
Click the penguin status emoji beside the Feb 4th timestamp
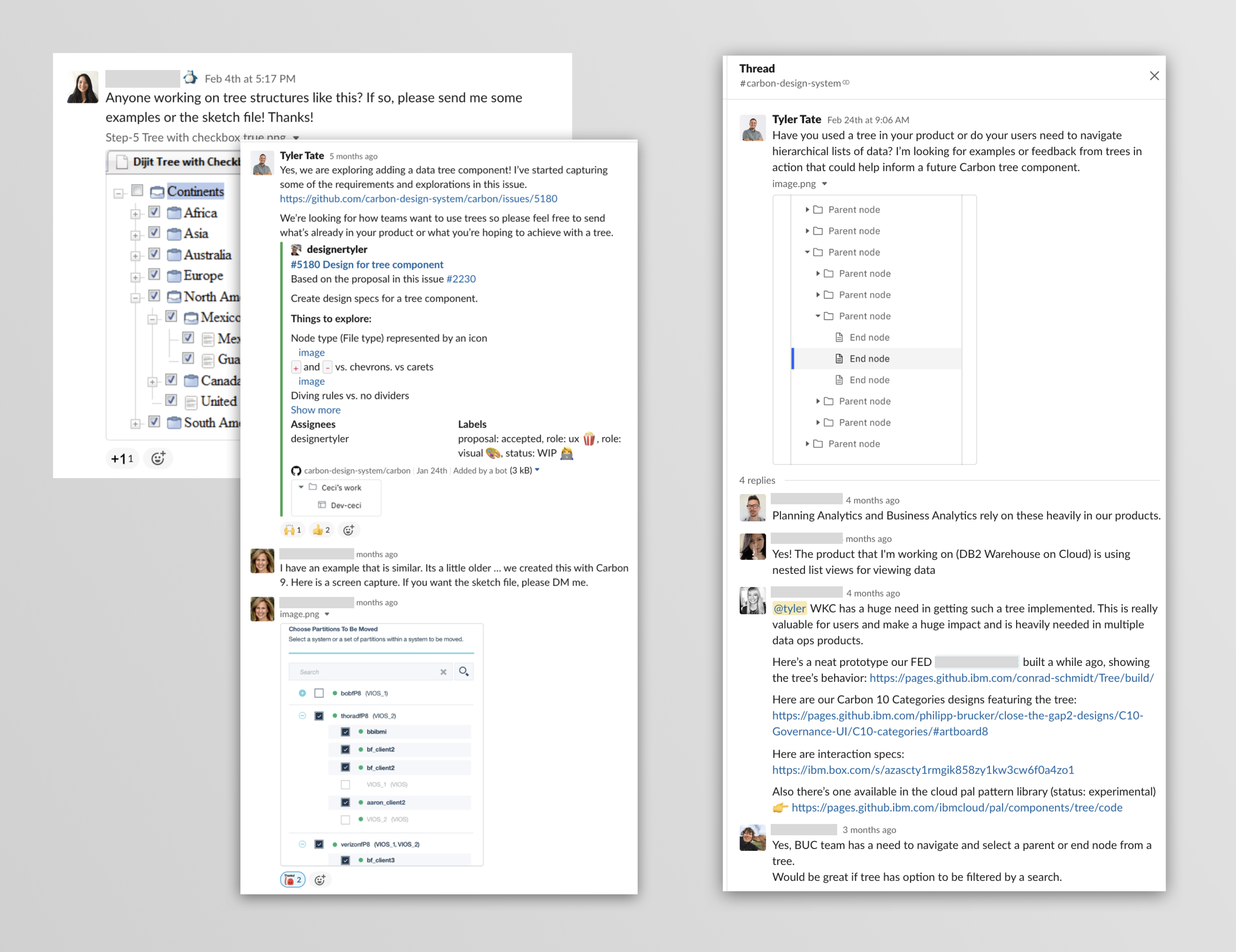pyautogui.click(x=191, y=77)
